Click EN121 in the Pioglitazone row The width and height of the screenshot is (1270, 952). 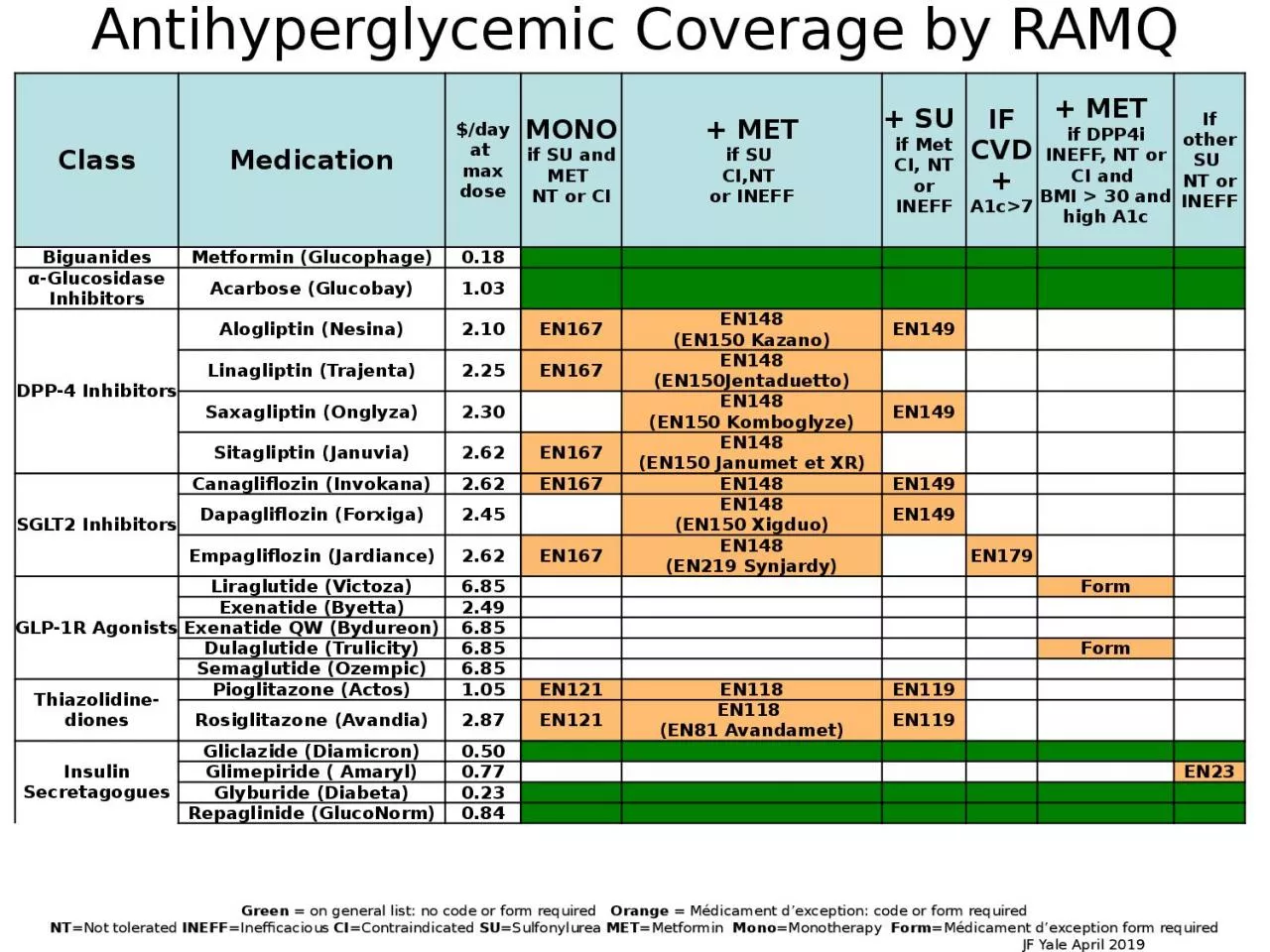pyautogui.click(x=571, y=689)
